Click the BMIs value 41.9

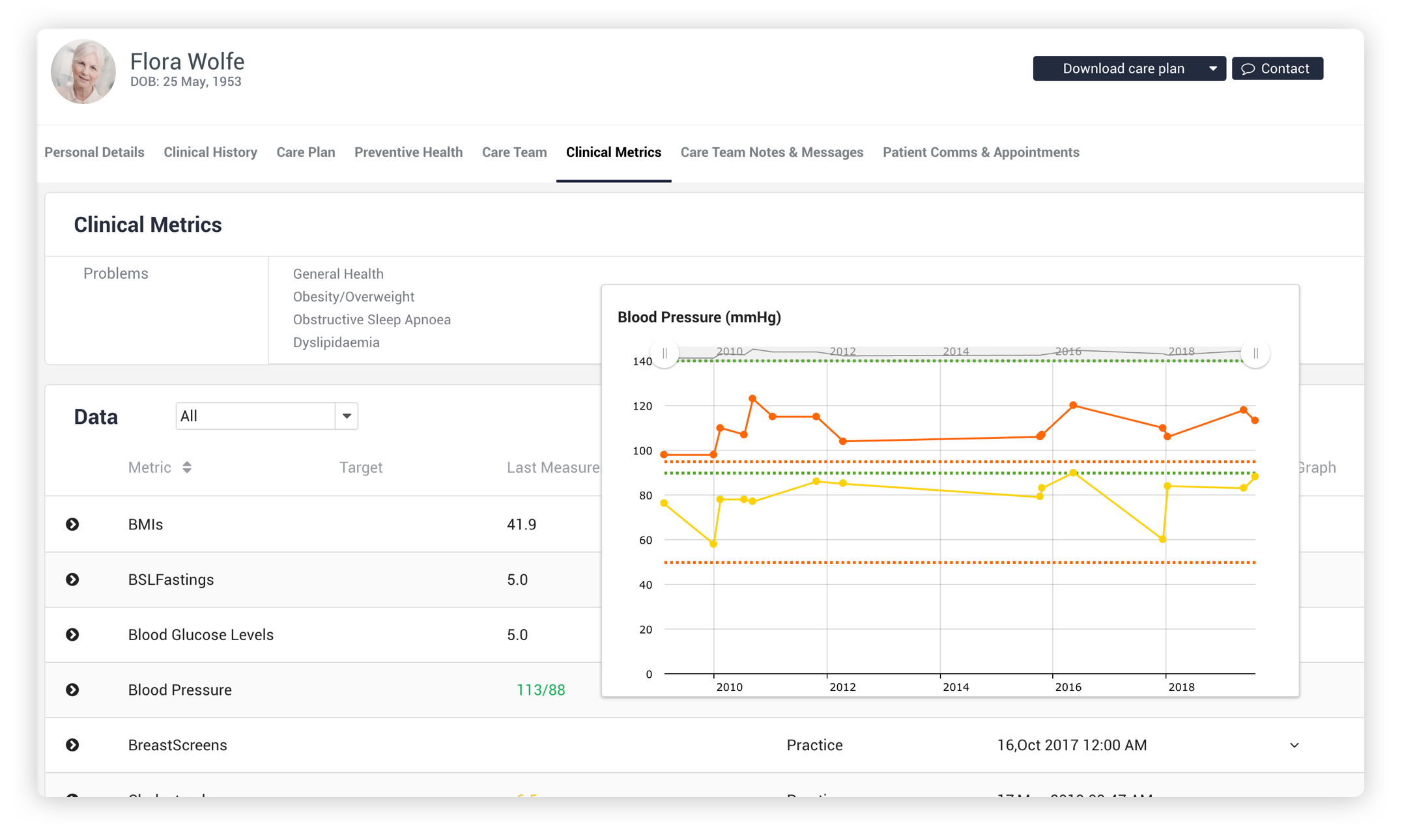[522, 524]
